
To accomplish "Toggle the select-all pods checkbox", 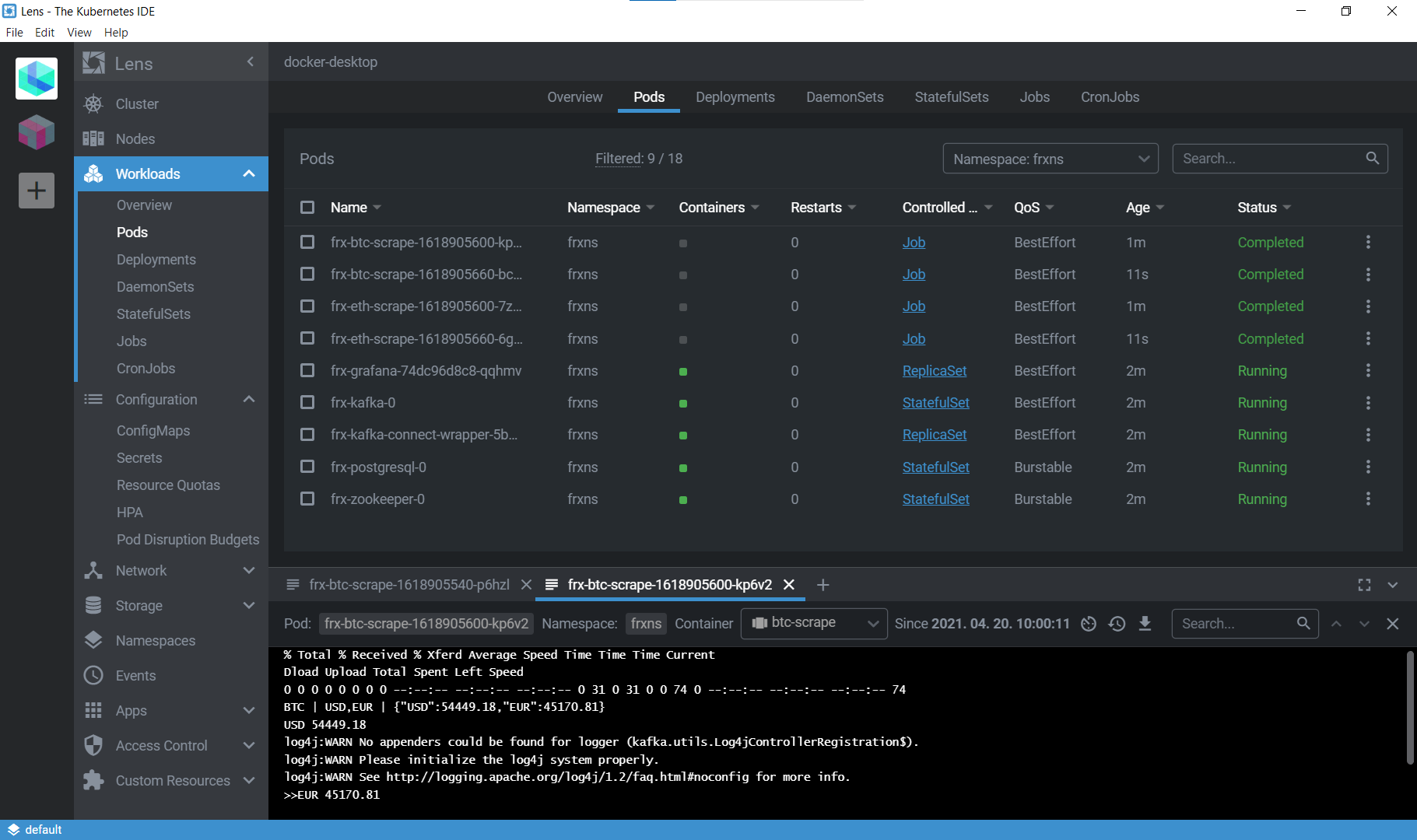I will [307, 207].
